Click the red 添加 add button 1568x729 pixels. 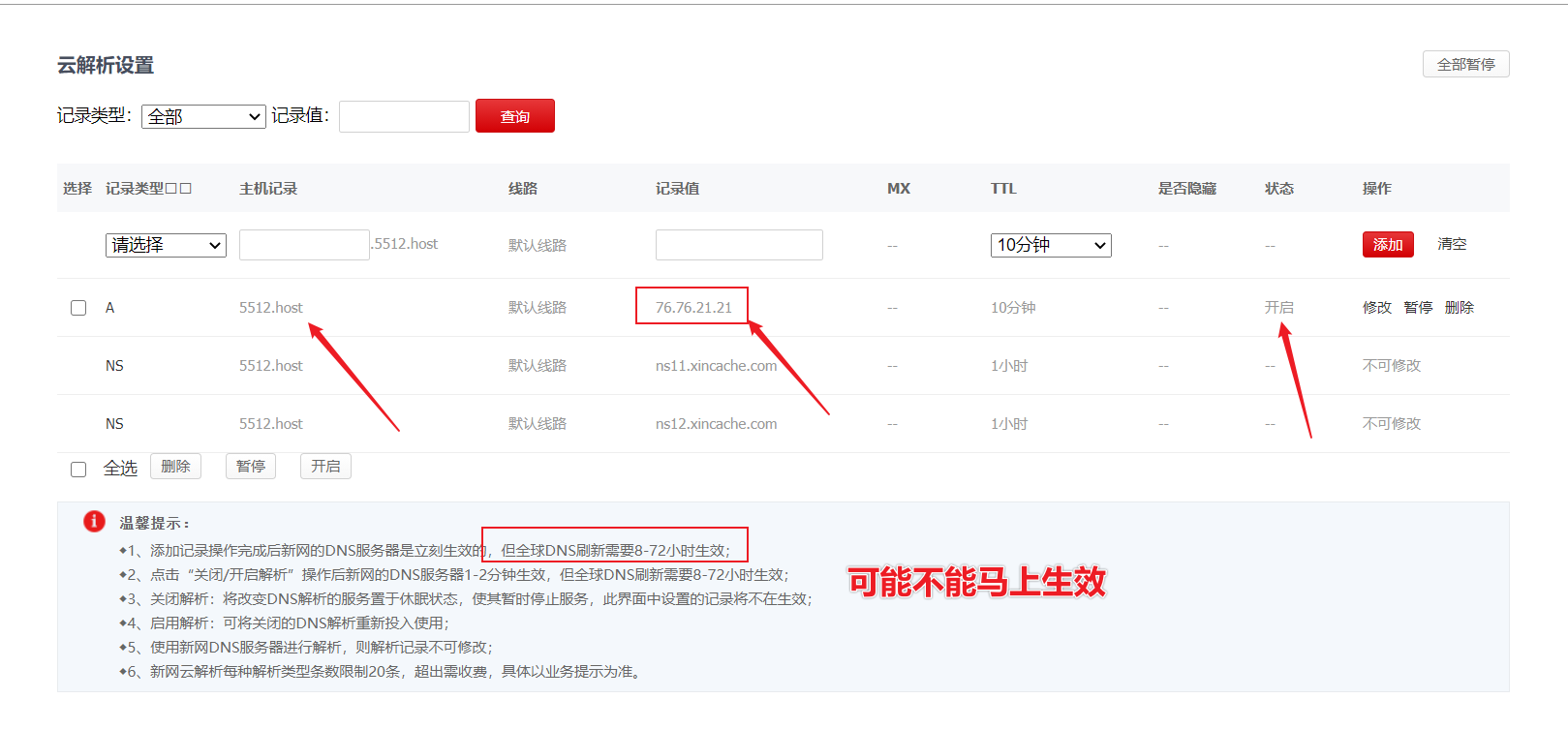point(1387,245)
